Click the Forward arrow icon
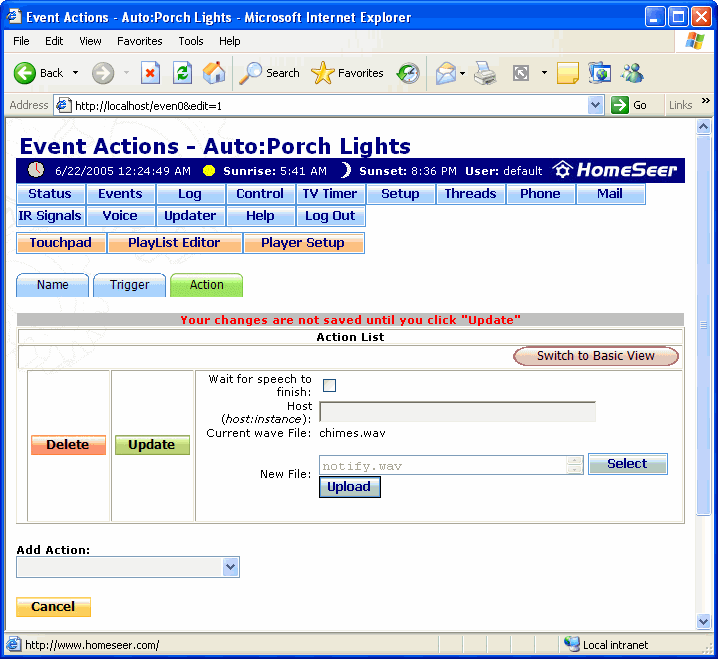Image resolution: width=718 pixels, height=659 pixels. tap(103, 73)
